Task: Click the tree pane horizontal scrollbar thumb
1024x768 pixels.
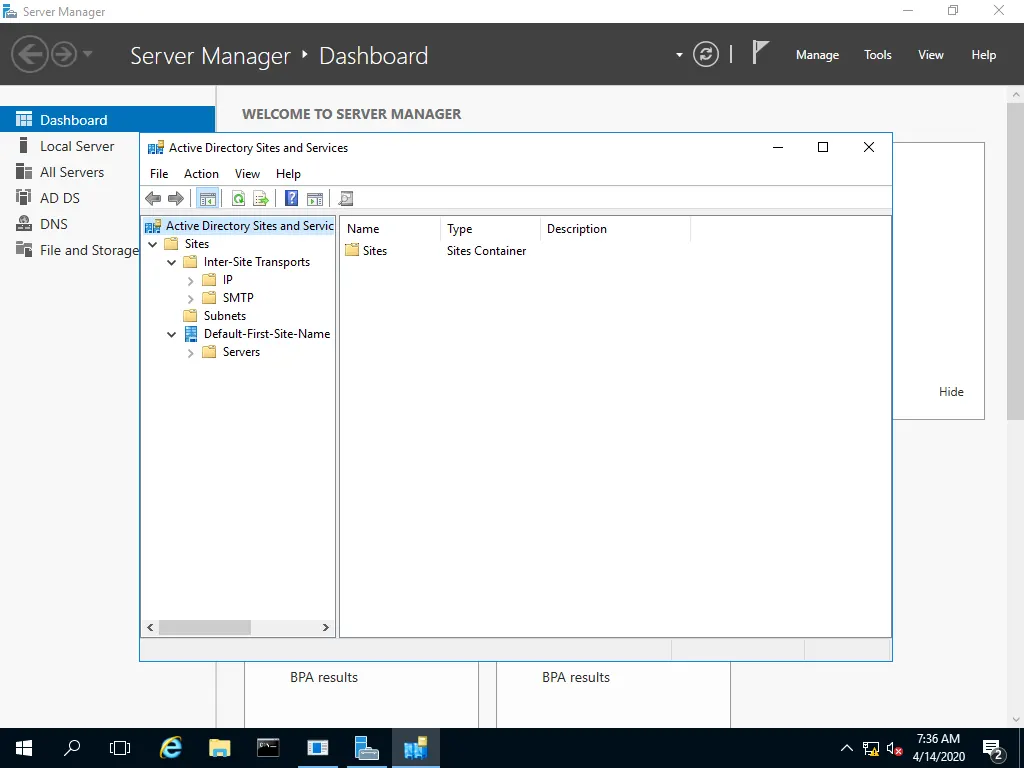Action: pyautogui.click(x=204, y=628)
